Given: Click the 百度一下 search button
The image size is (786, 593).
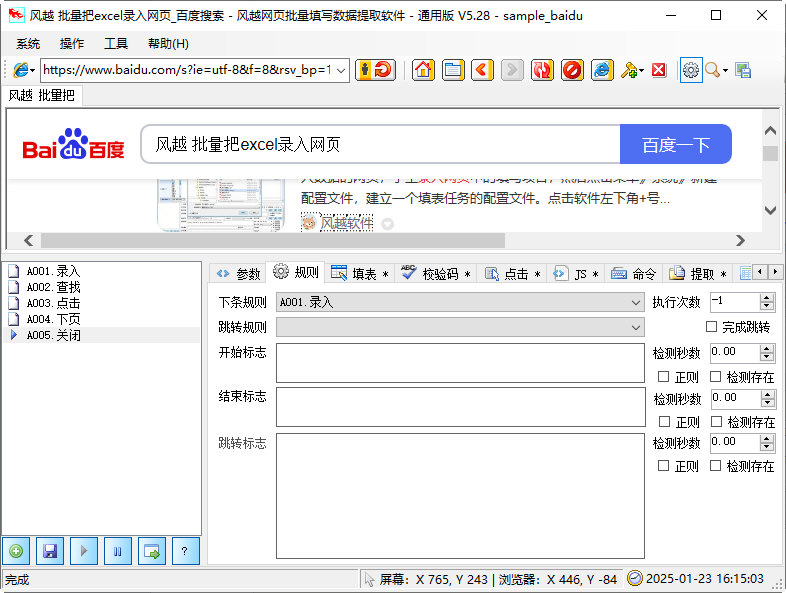Looking at the screenshot, I should click(x=676, y=144).
